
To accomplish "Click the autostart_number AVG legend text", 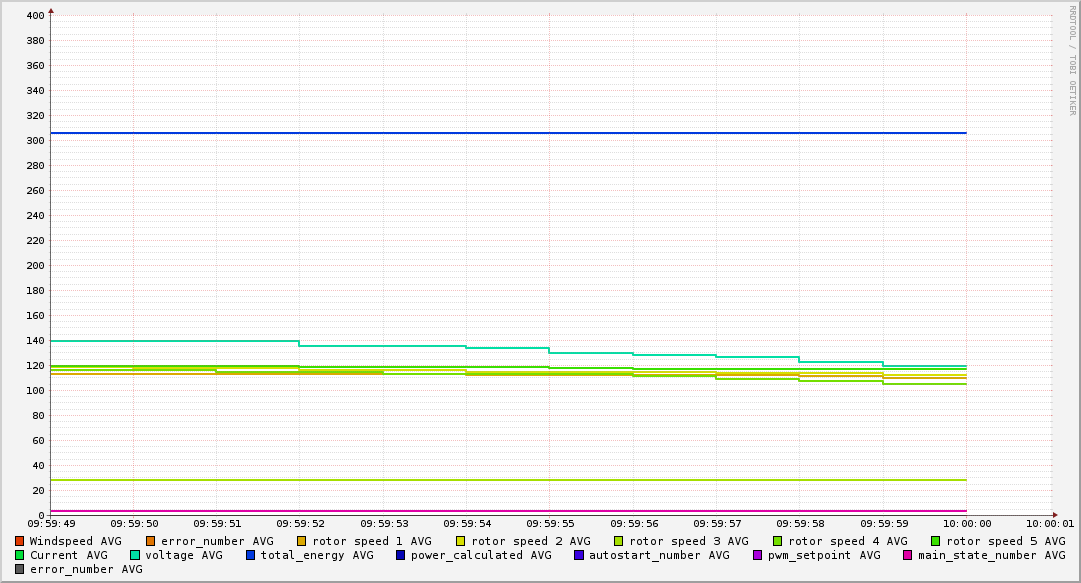I will point(659,555).
